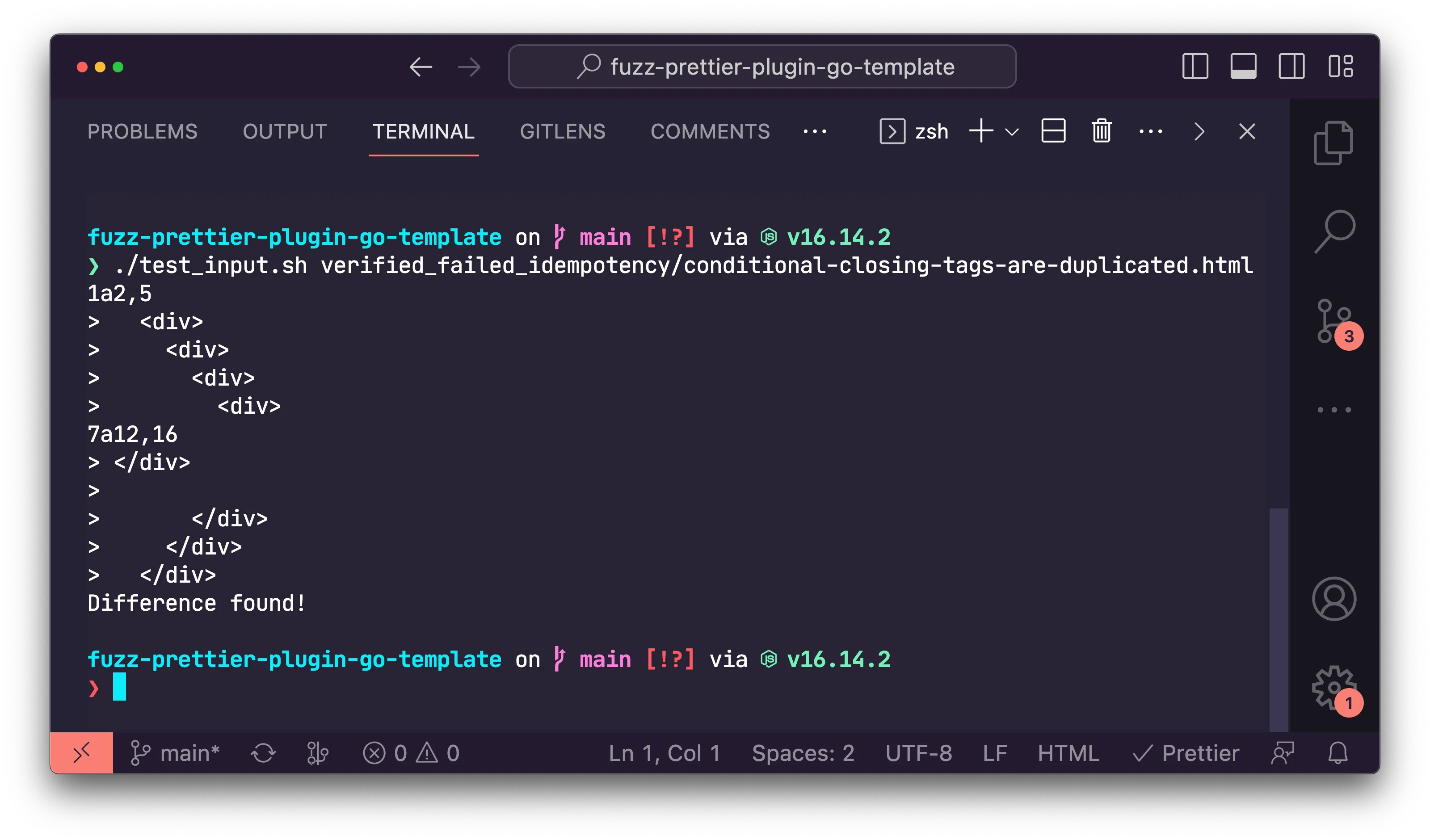Screen dimensions: 1430x840
Task: Switch to the GITLENS tab
Action: point(562,132)
